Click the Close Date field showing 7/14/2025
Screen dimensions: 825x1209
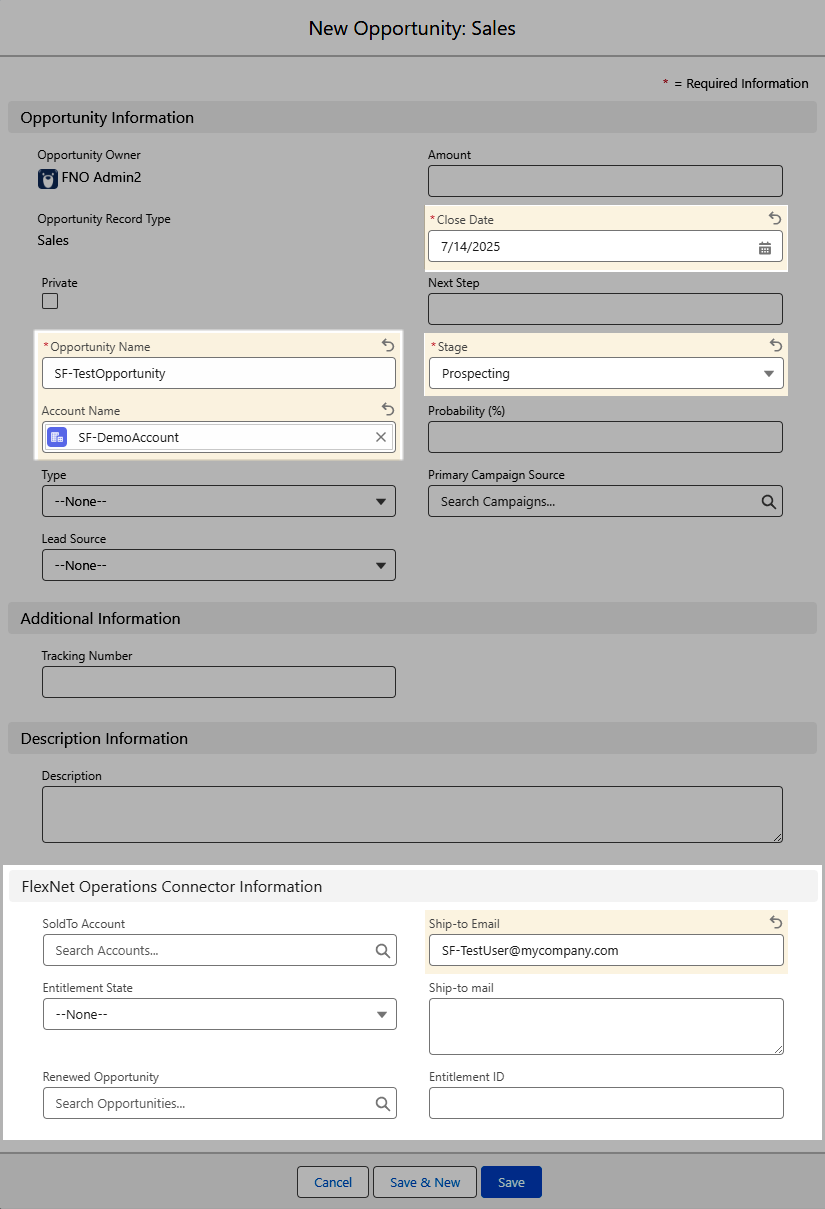coord(606,247)
